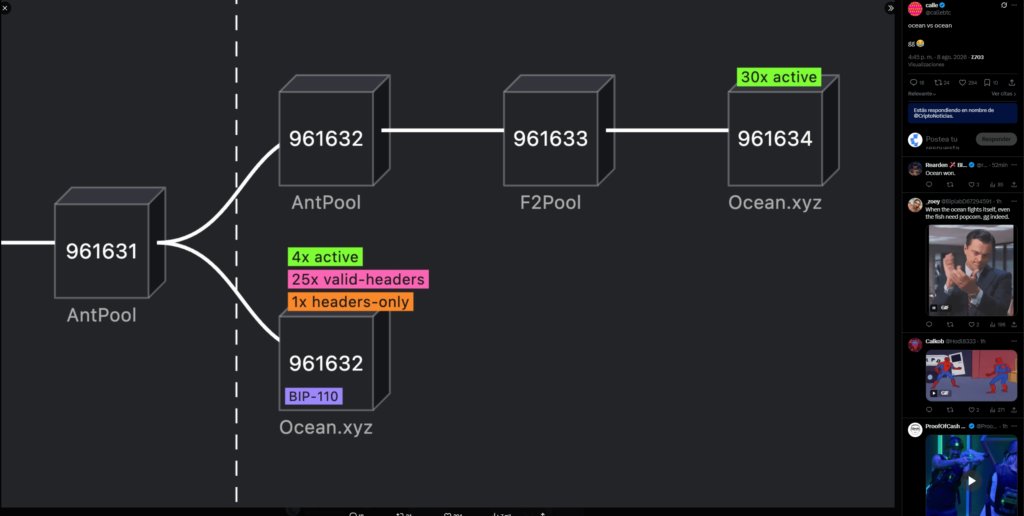Click block 961631 in the diagram

110,243
